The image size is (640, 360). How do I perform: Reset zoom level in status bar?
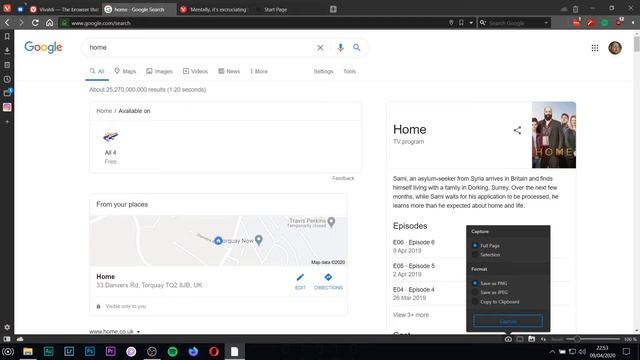pos(557,339)
